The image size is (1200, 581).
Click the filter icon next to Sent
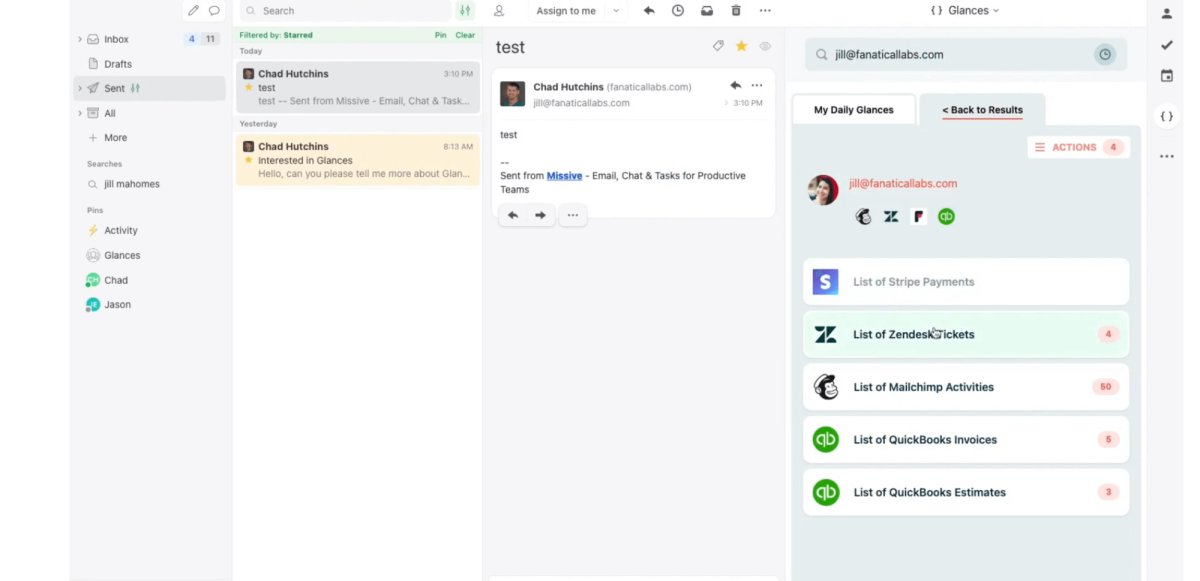coord(136,89)
